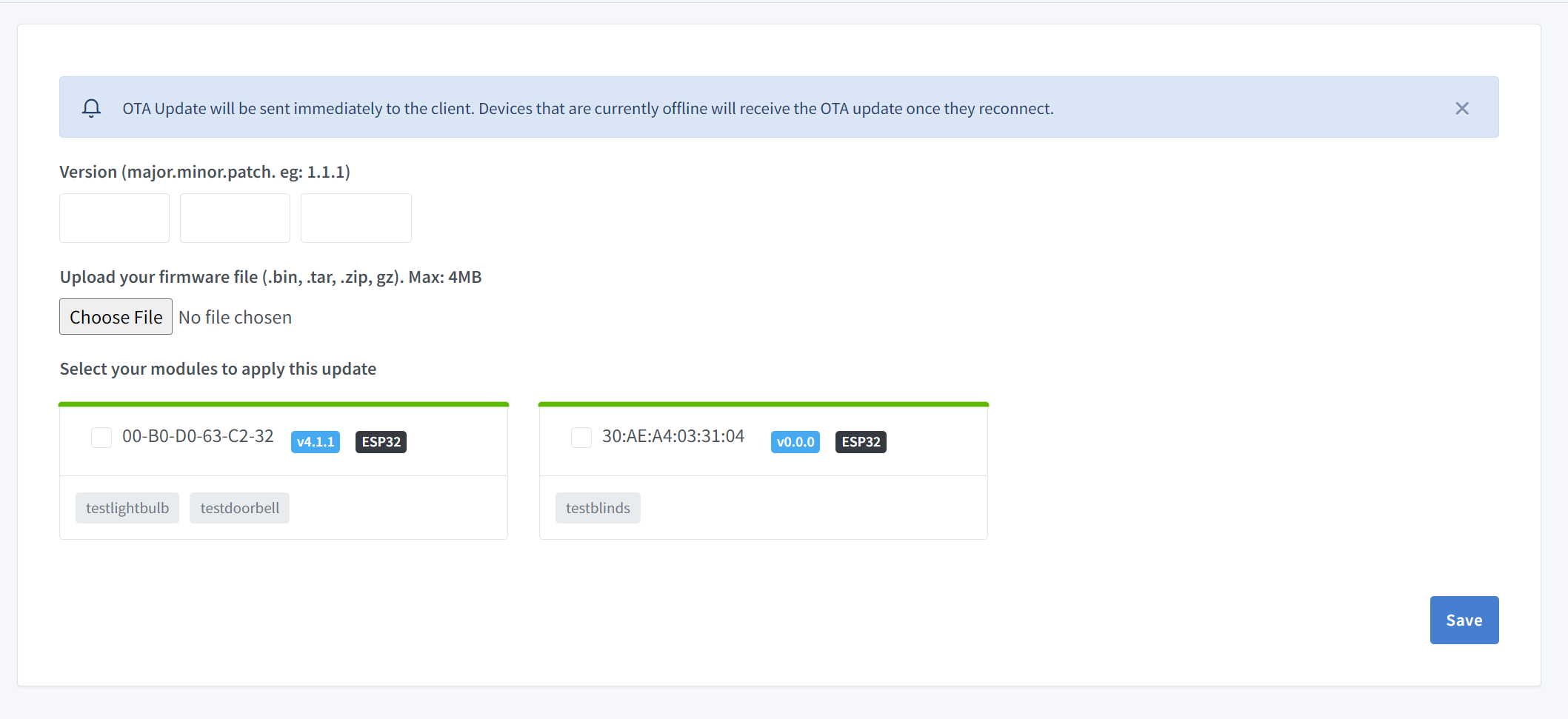
Task: Click the OTA update alert message text
Action: click(x=587, y=109)
